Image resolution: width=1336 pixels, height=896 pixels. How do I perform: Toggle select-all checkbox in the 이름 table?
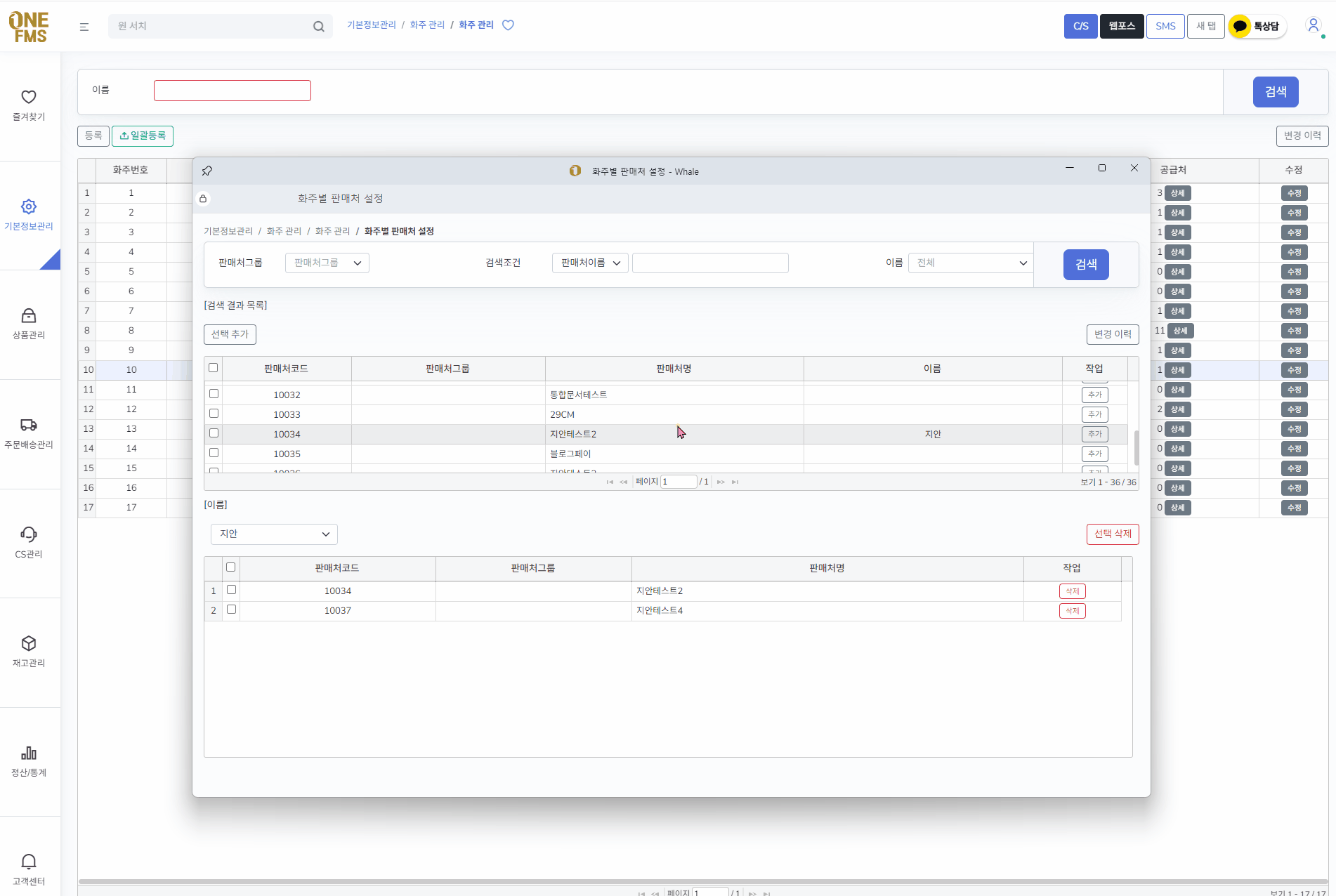click(230, 567)
